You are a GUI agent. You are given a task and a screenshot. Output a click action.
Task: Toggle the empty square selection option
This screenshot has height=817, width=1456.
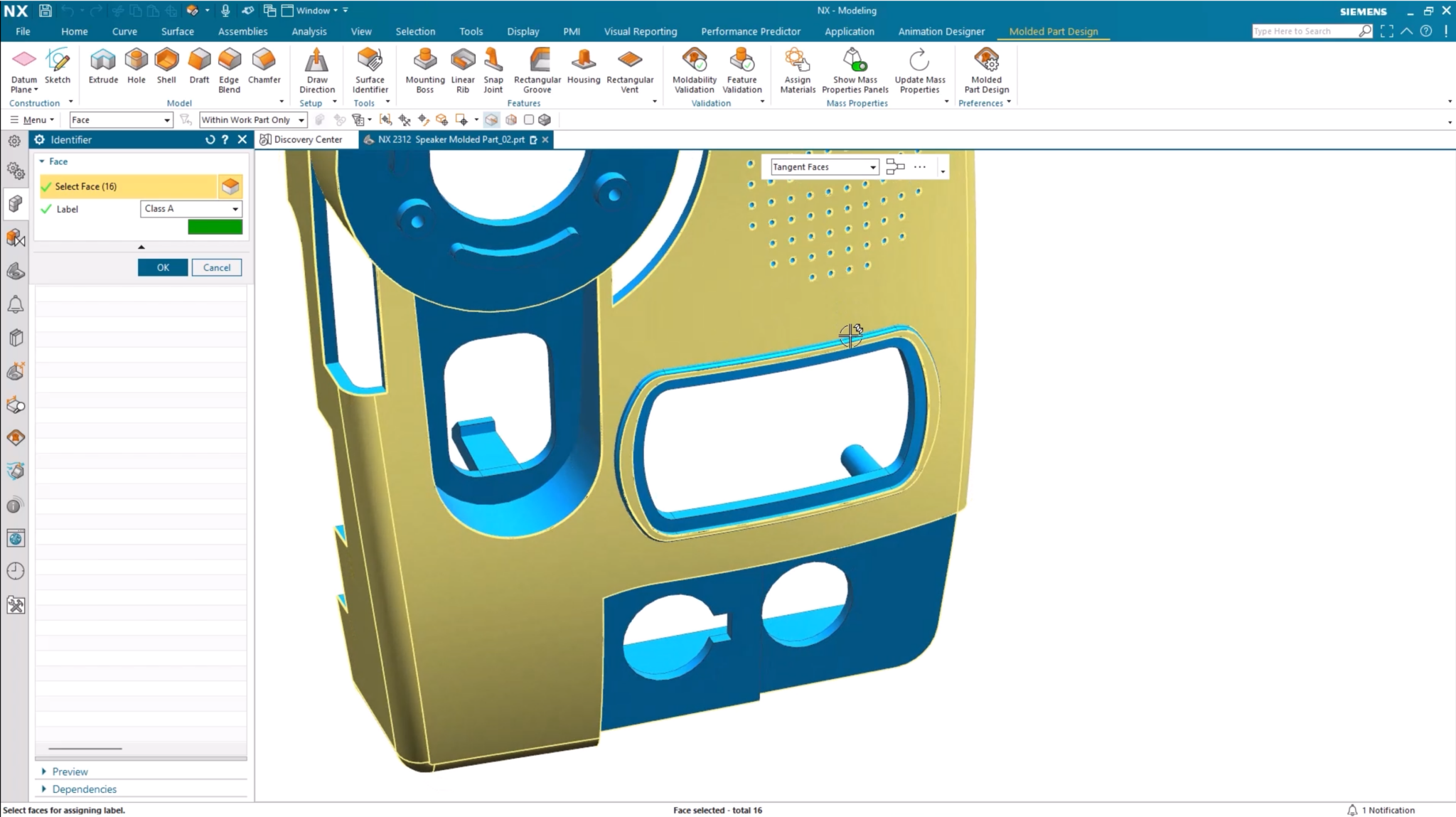(x=528, y=120)
